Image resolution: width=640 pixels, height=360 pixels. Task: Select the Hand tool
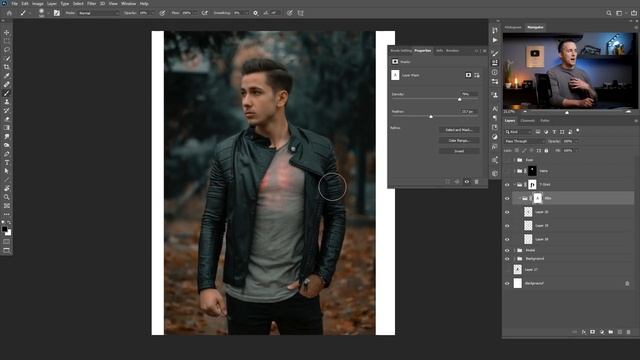point(7,189)
